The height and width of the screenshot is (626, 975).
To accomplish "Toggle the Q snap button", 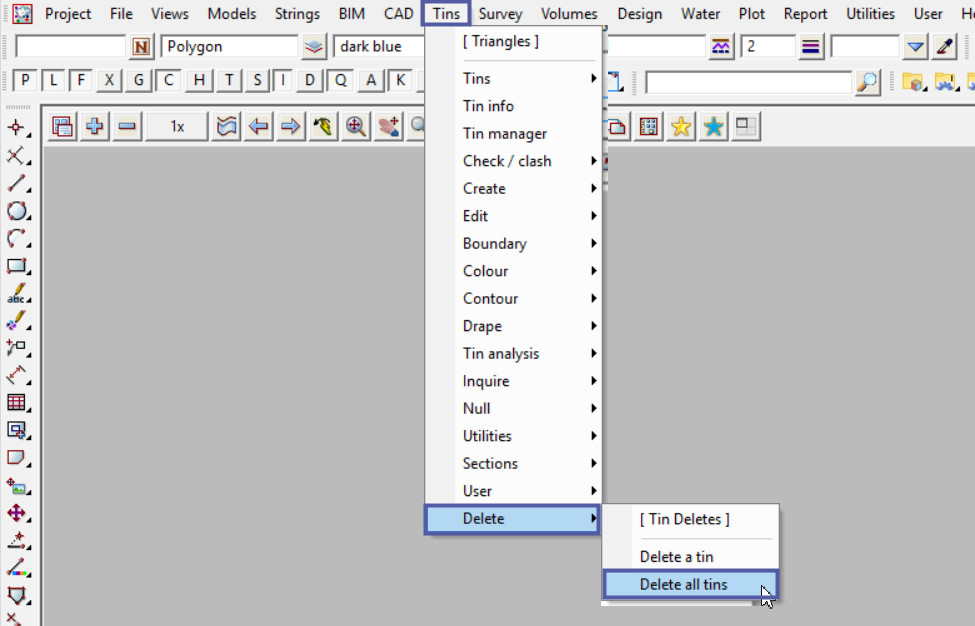I will click(341, 80).
